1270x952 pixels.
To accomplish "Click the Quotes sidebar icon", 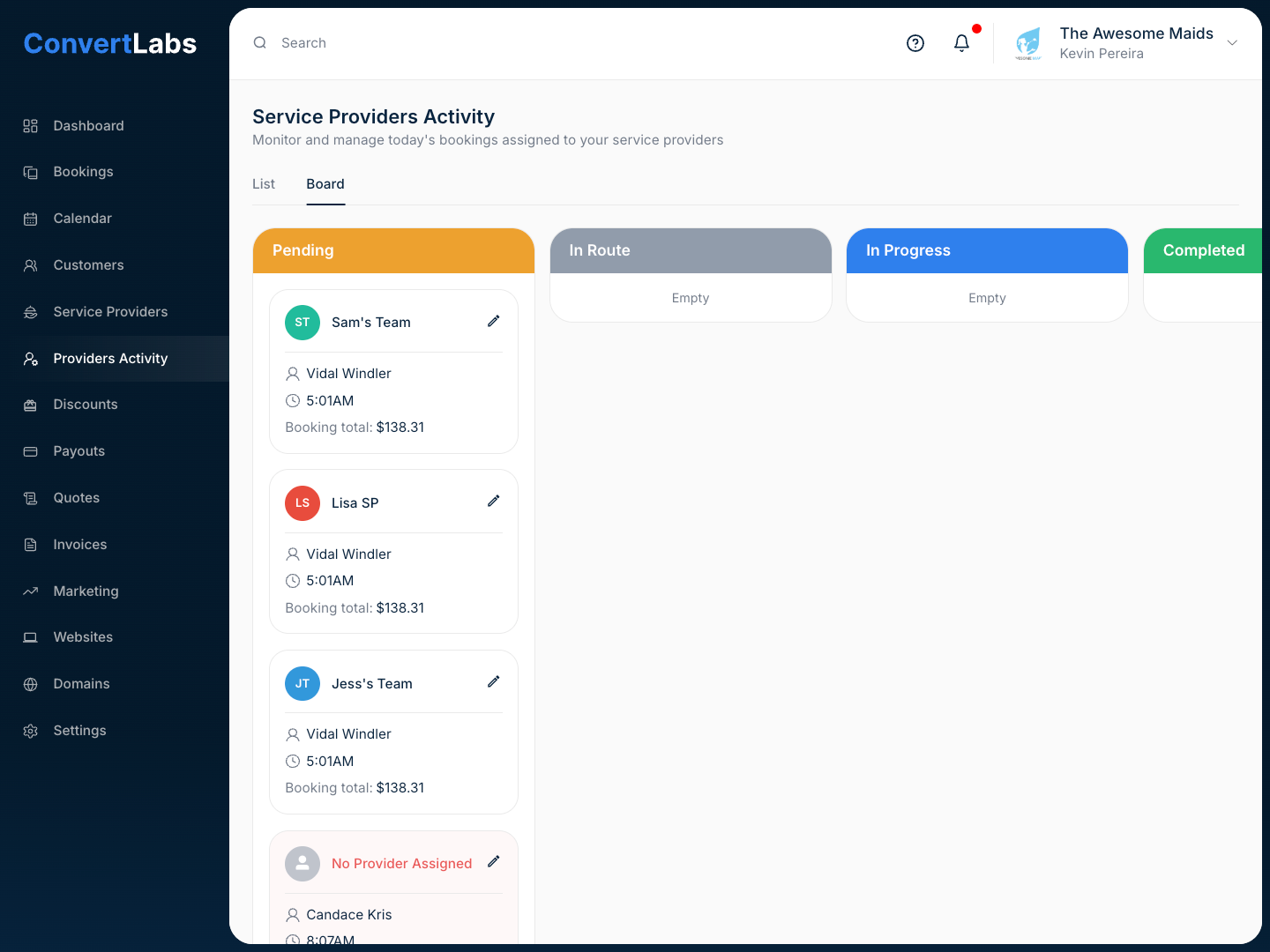I will pos(31,498).
